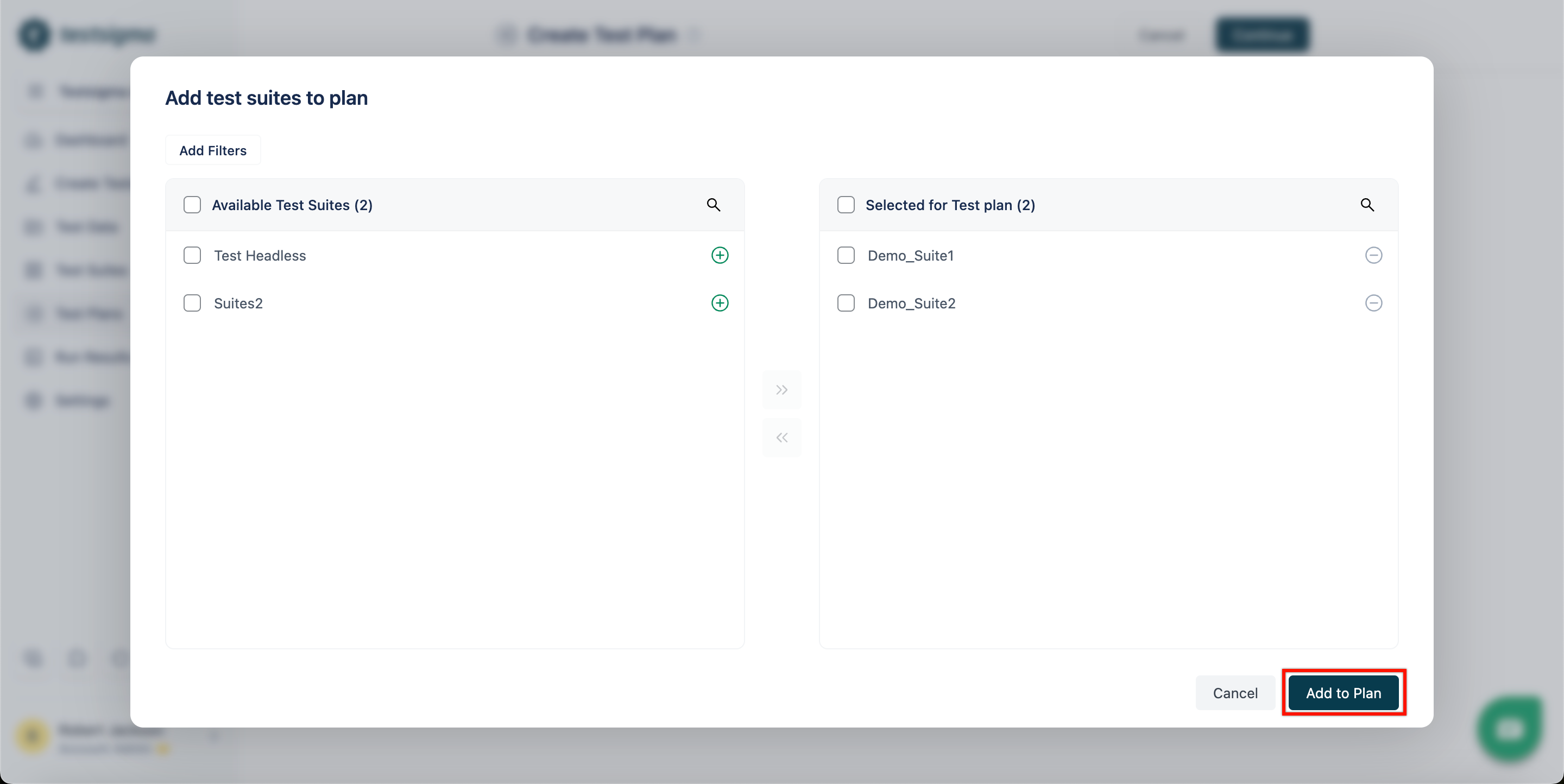Toggle the Available Test Suites header checkbox
This screenshot has height=784, width=1564.
(x=192, y=204)
